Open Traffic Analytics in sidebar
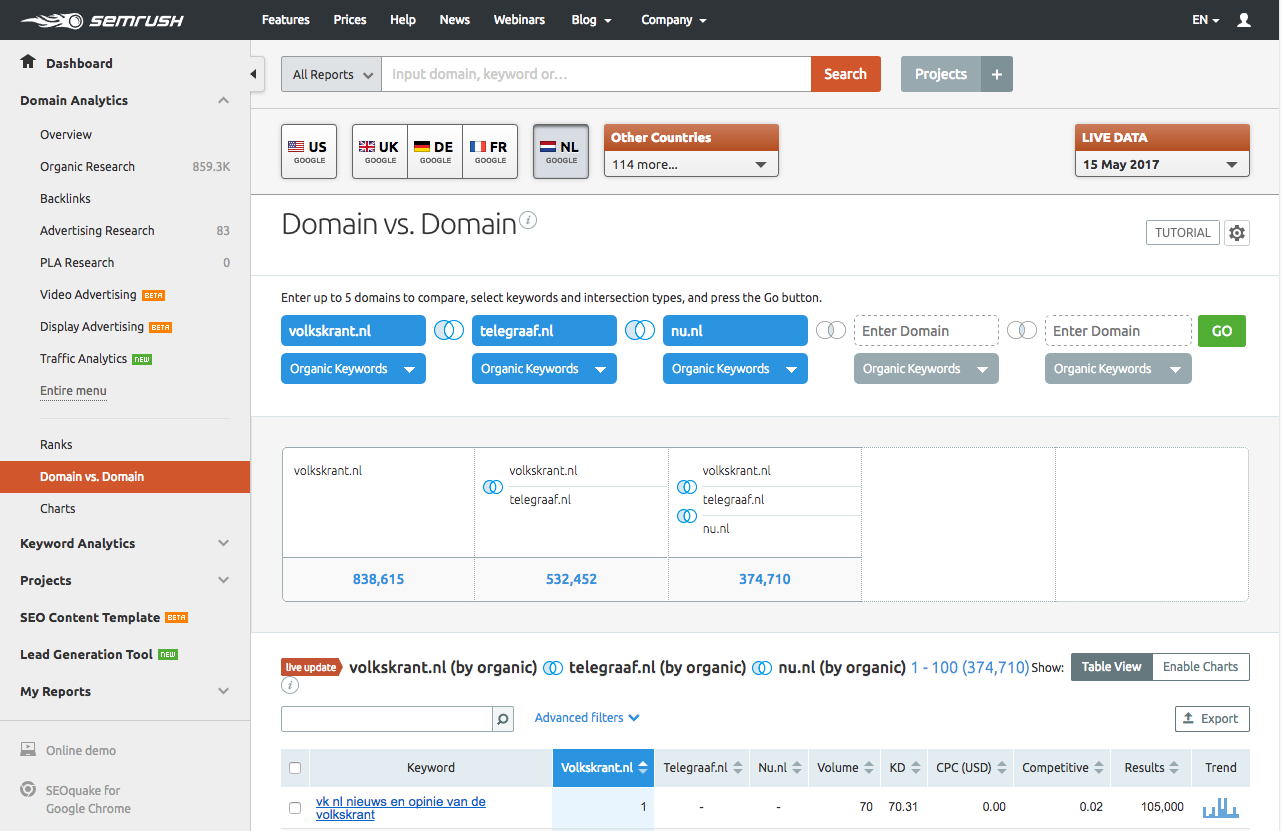 pos(83,359)
